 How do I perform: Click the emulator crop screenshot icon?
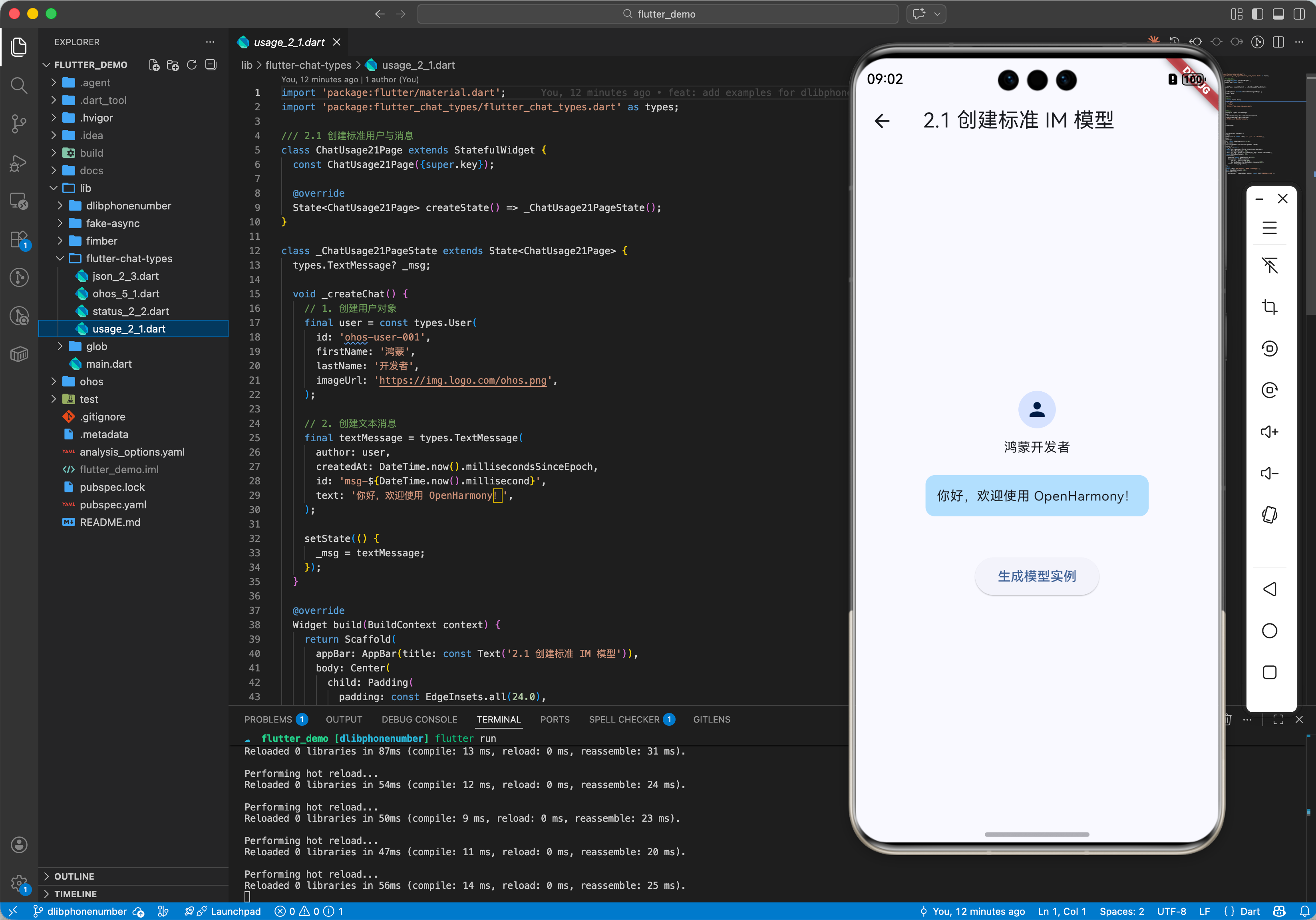[1269, 307]
